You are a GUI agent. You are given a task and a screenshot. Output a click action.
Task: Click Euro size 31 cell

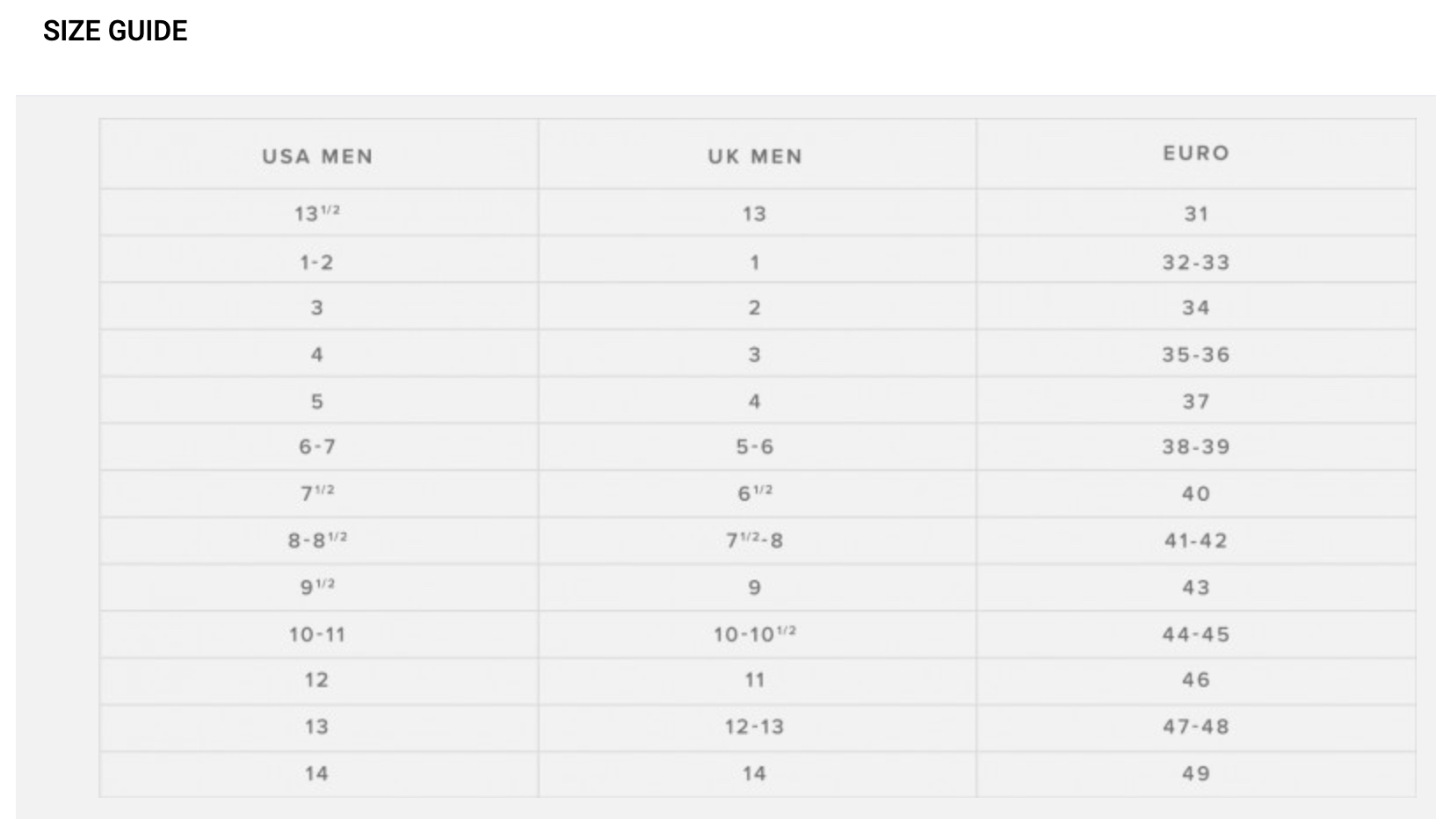click(x=1196, y=214)
